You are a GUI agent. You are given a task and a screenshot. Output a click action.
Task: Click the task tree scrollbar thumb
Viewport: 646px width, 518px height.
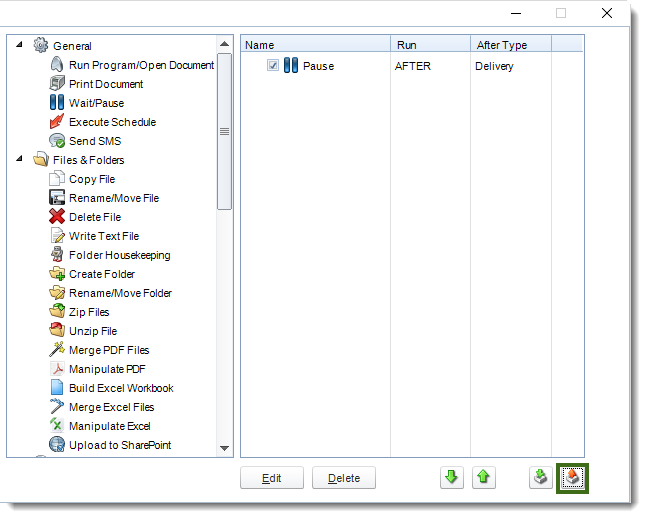pos(225,131)
